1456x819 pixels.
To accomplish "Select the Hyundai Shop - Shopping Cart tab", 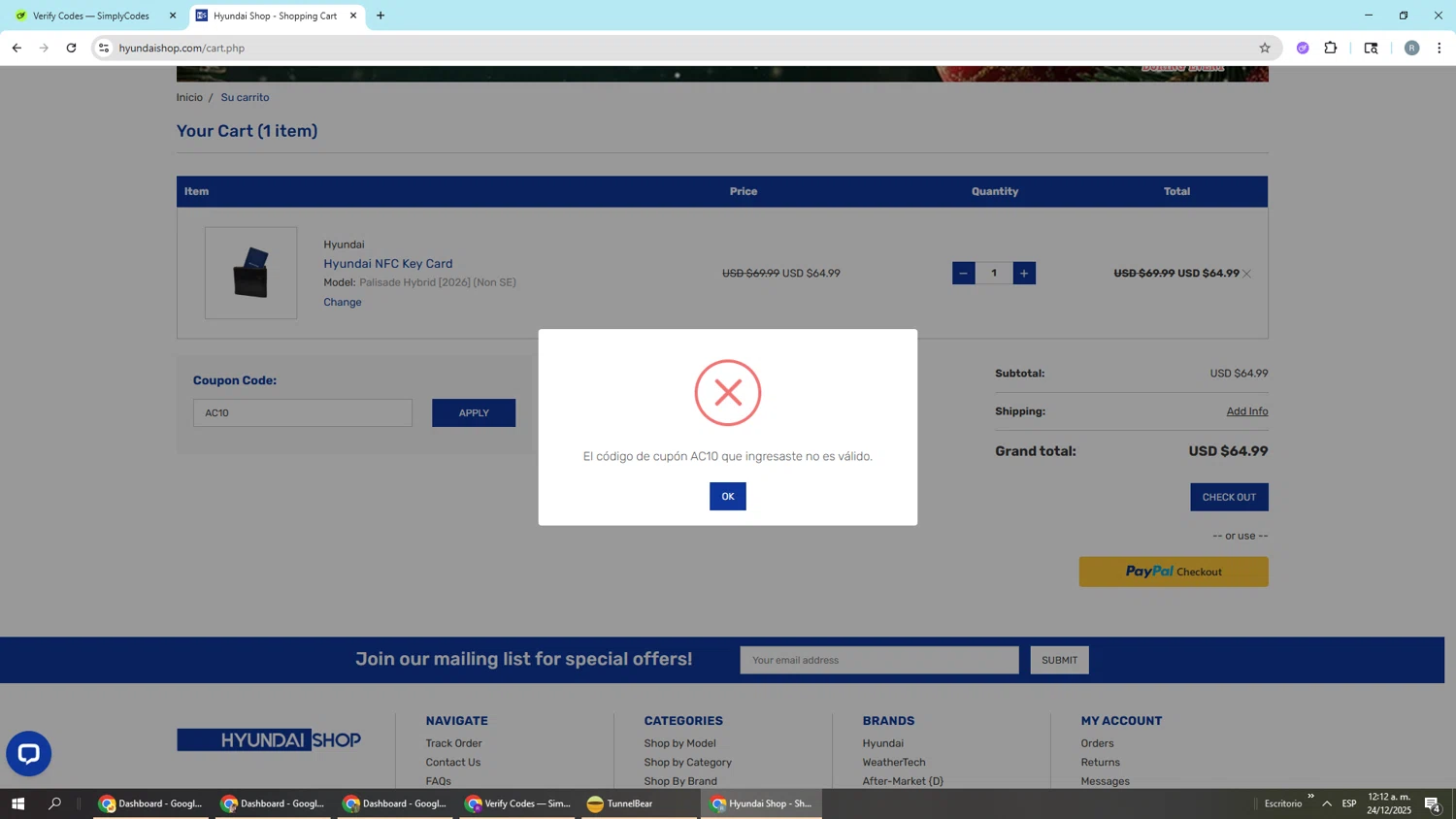I will 275,16.
